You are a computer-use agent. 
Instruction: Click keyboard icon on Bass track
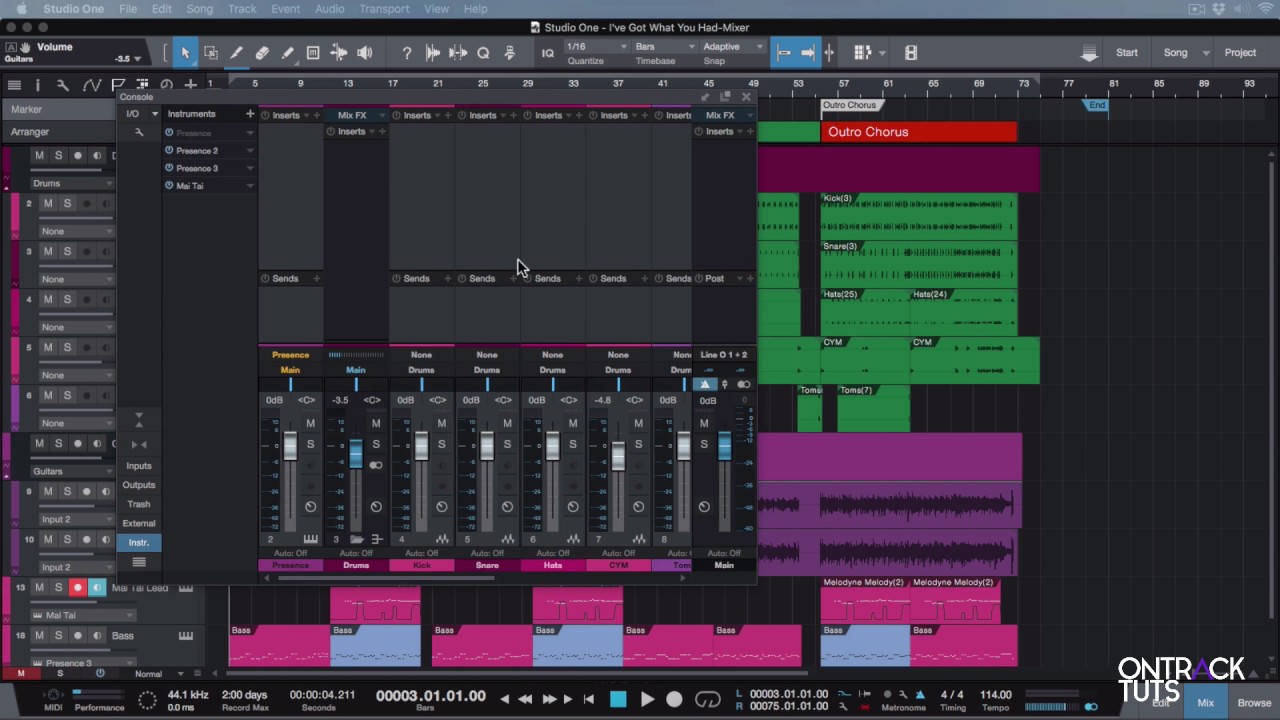(186, 635)
